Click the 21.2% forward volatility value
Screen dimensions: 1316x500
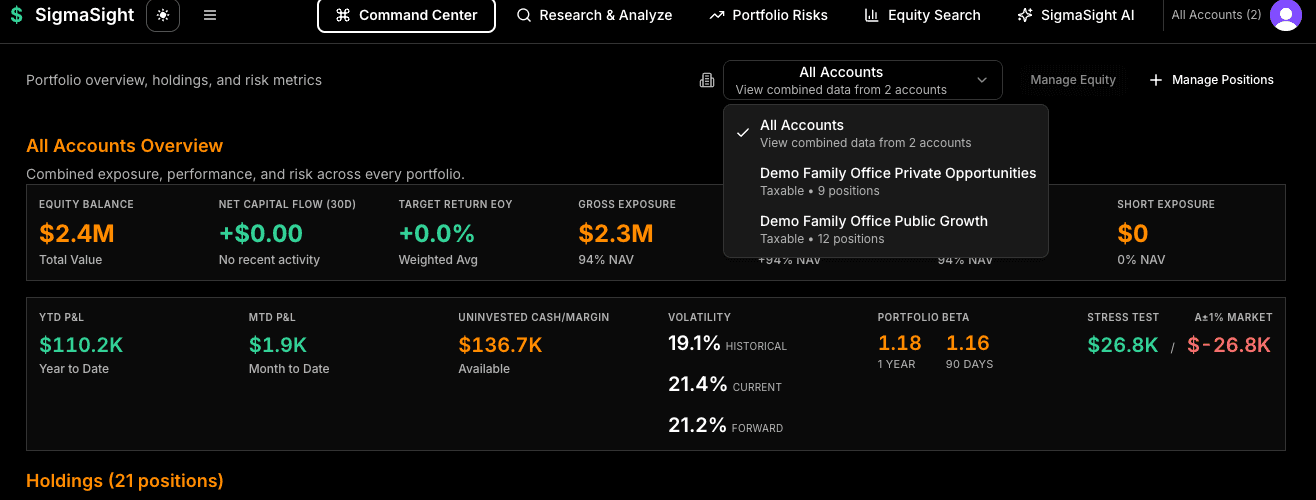(x=697, y=425)
